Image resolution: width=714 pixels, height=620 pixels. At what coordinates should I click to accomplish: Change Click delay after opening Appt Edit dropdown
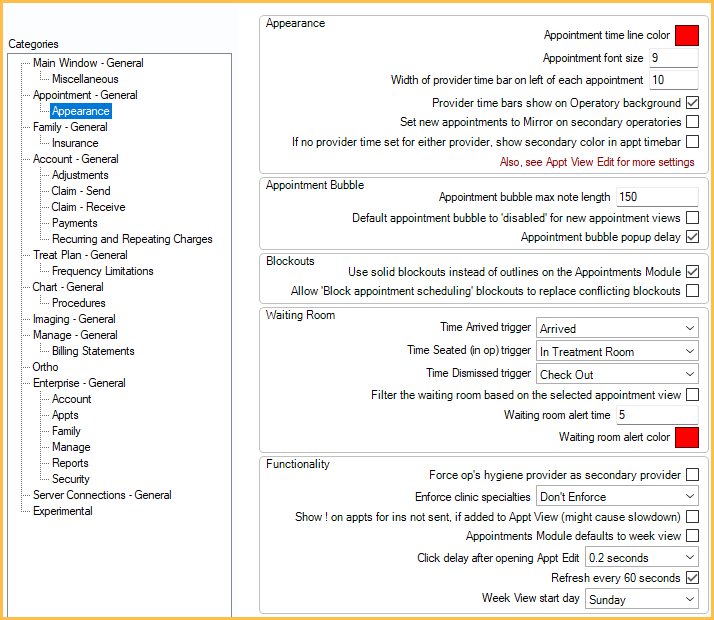(x=642, y=558)
